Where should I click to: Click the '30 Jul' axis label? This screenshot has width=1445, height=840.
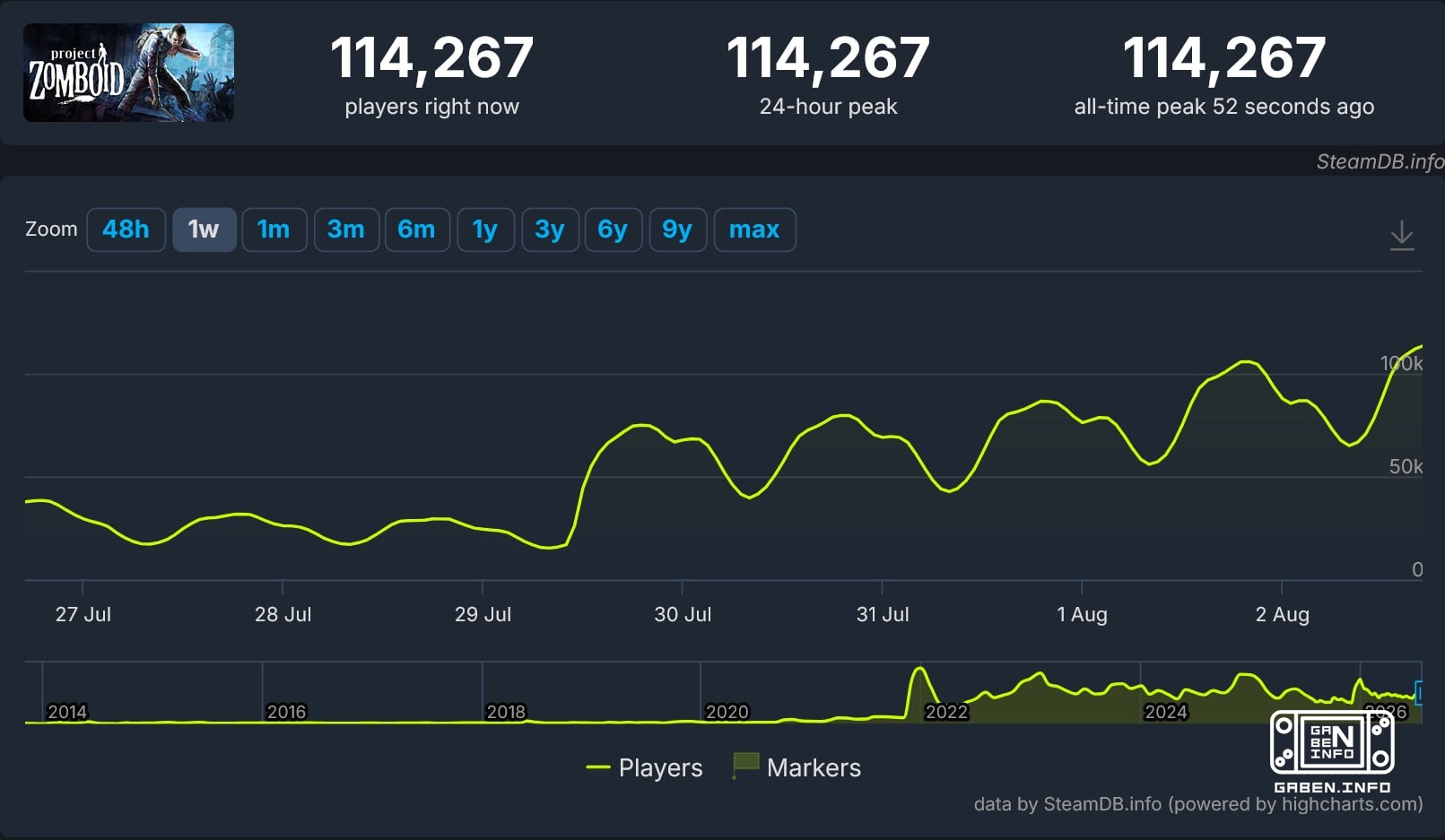[x=683, y=614]
